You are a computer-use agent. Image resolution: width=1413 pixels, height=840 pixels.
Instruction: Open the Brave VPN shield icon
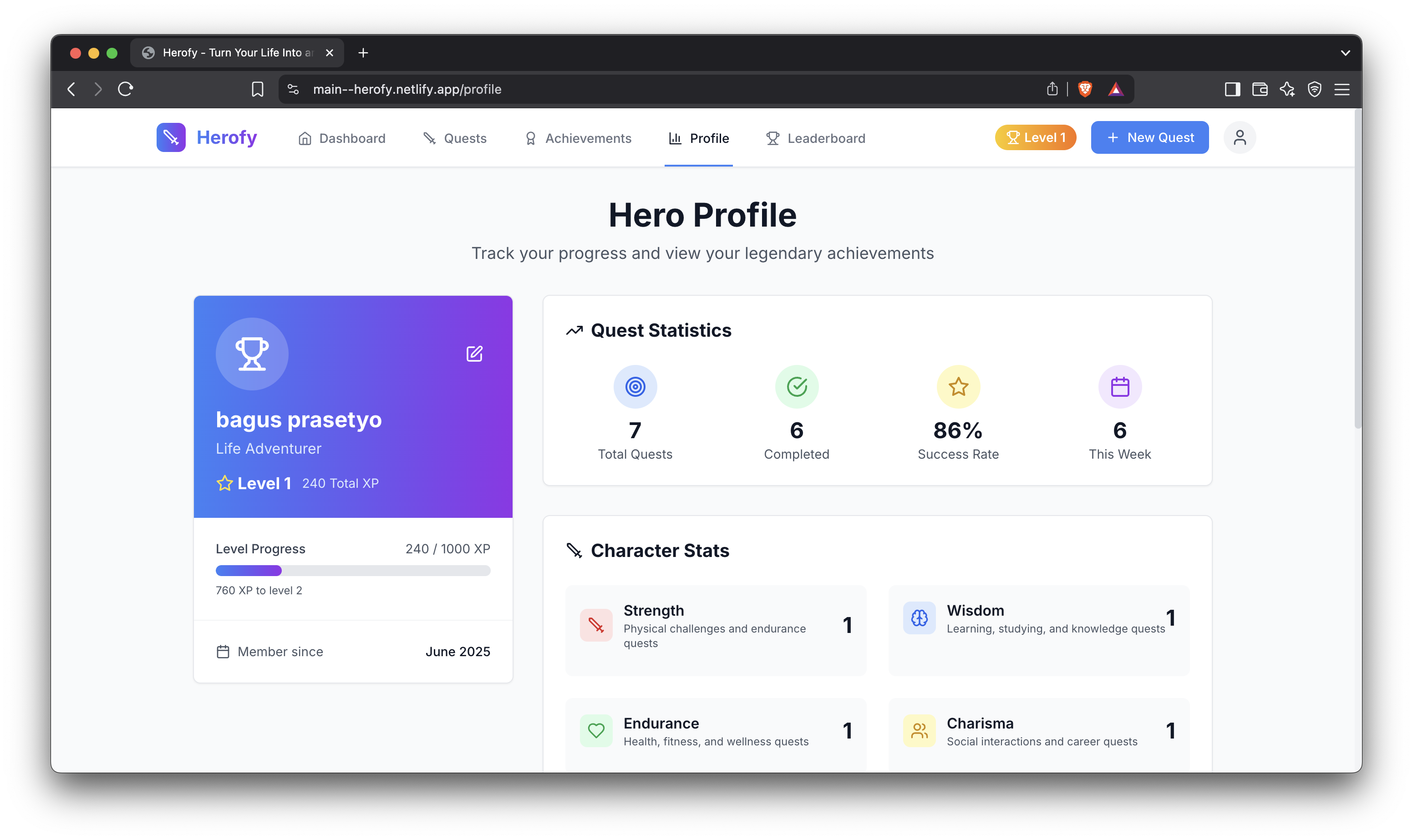[x=1314, y=89]
